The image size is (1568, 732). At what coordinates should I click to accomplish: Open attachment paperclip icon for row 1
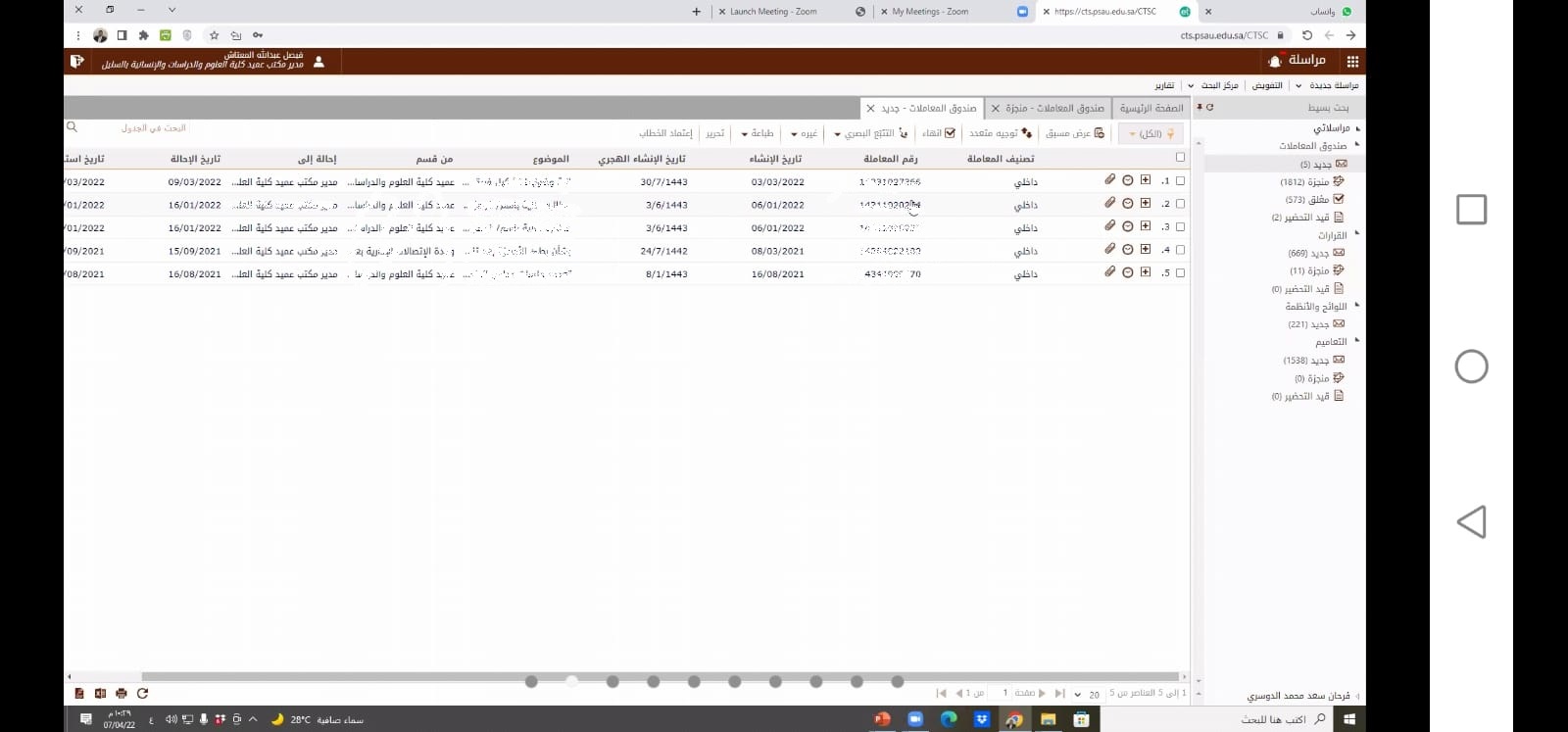pos(1110,180)
